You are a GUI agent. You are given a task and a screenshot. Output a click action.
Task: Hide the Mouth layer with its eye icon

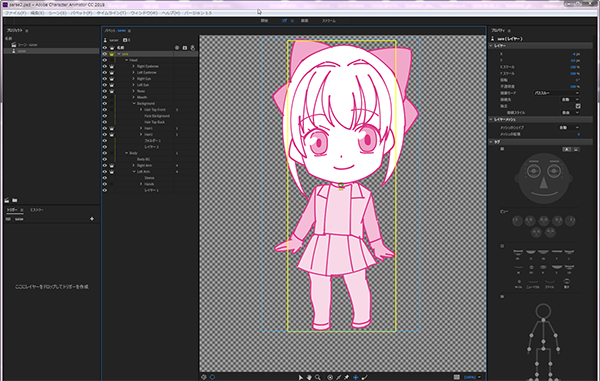click(104, 97)
